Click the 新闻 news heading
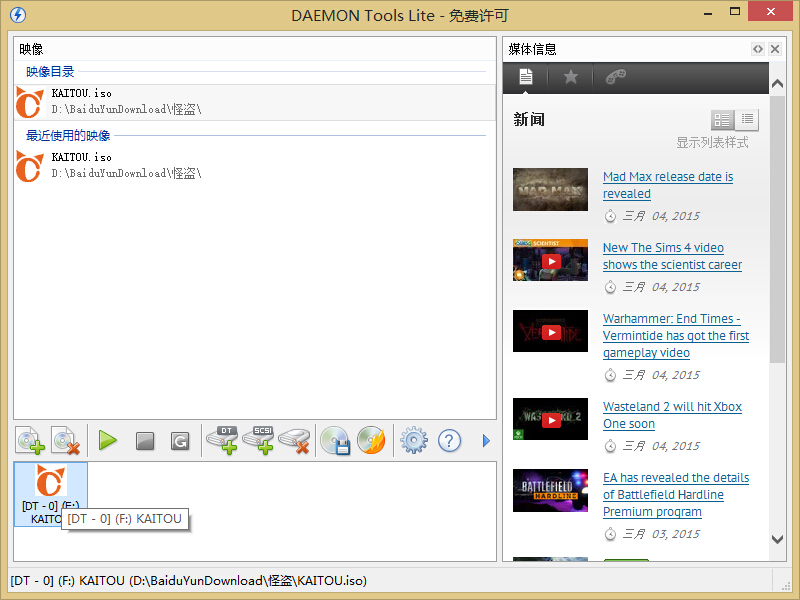The image size is (800, 600). pos(529,119)
